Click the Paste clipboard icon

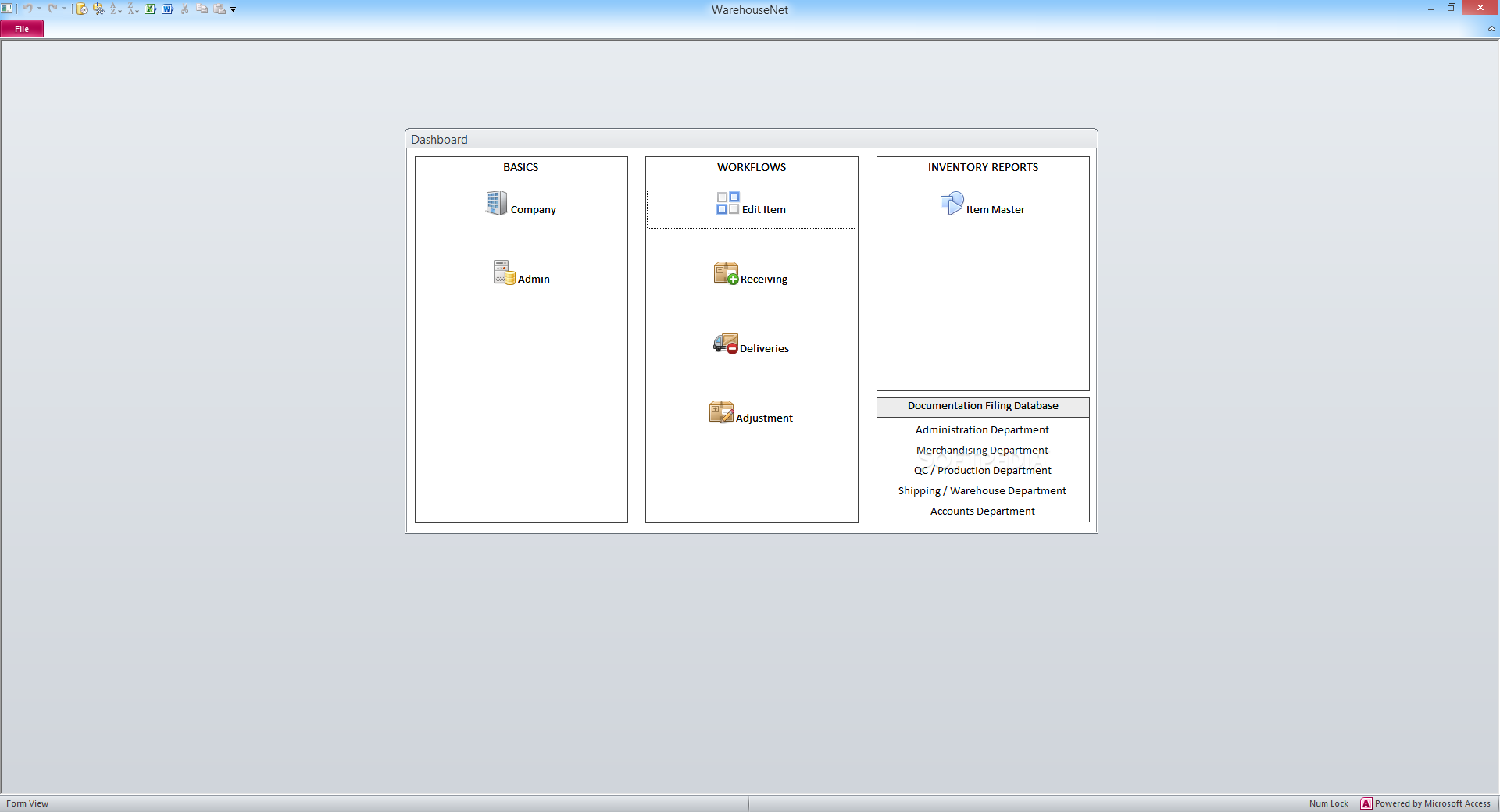pyautogui.click(x=220, y=9)
